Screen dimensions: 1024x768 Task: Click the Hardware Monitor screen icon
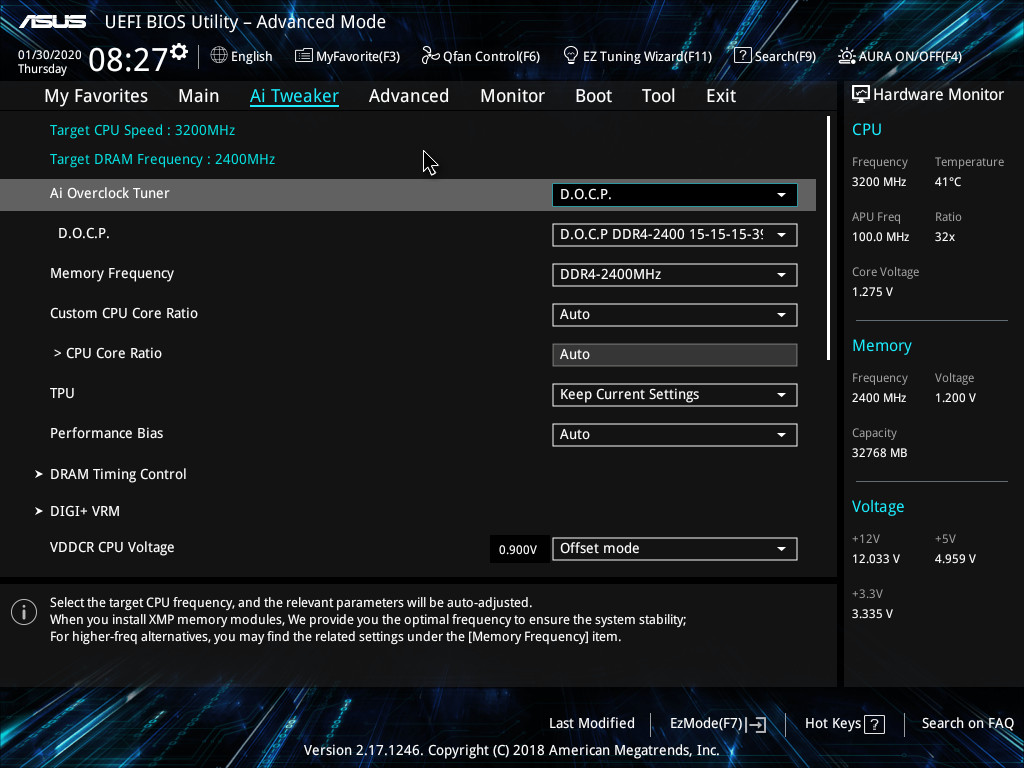(x=861, y=95)
